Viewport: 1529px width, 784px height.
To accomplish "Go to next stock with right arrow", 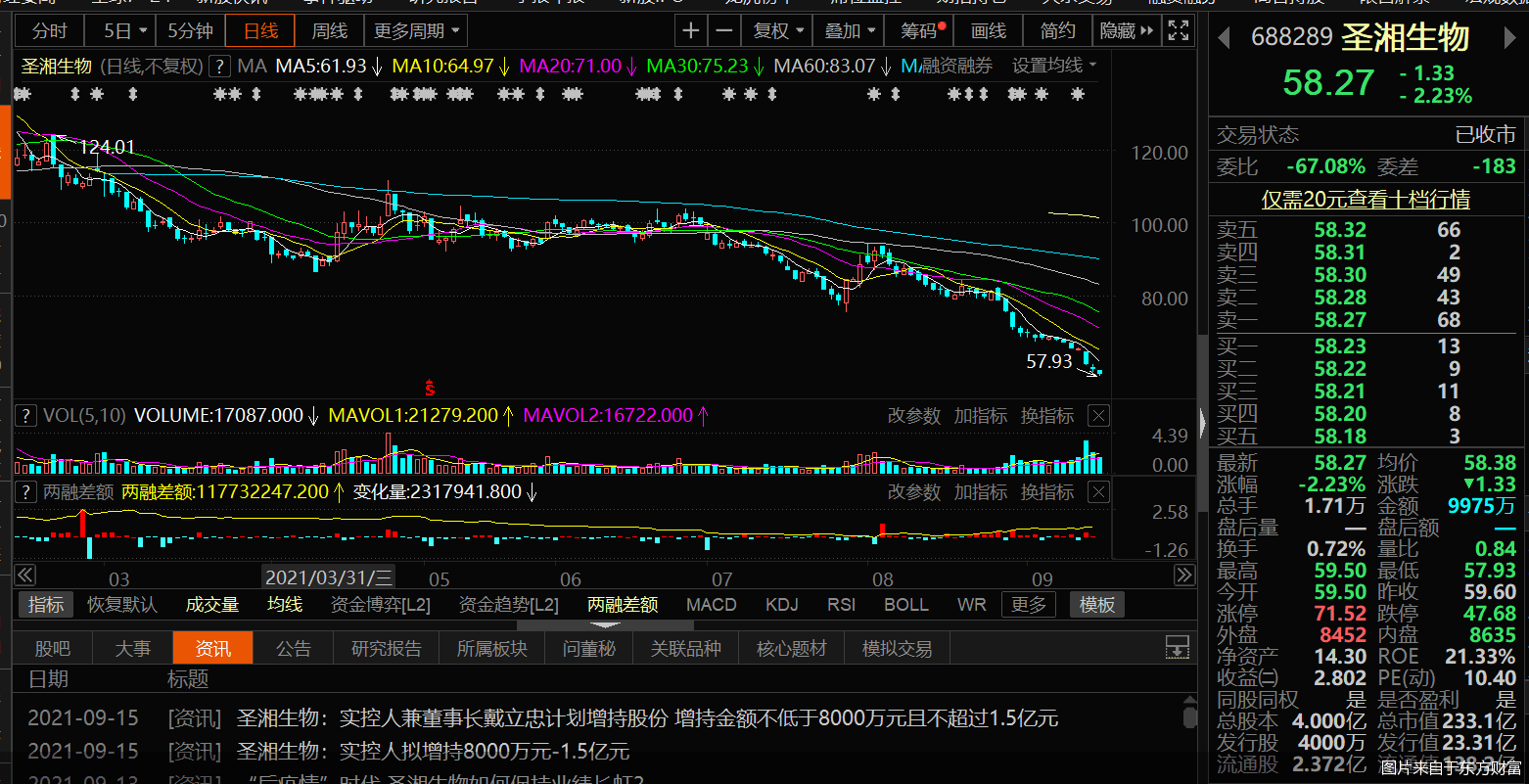I will click(x=1508, y=38).
